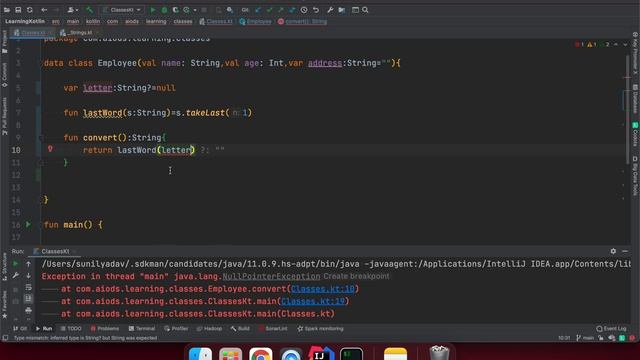Select the Classes.kt breadcrumb
640x360 pixels.
pyautogui.click(x=216, y=21)
